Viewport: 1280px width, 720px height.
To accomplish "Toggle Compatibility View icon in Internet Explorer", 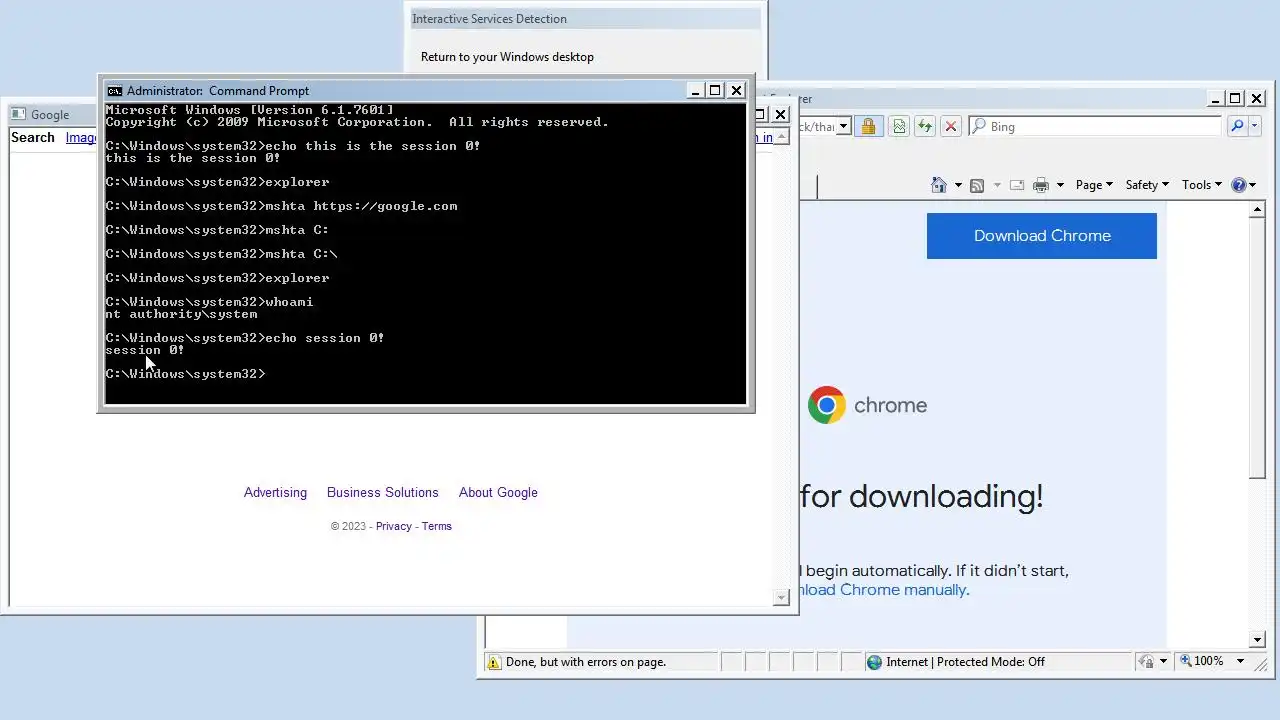I will pyautogui.click(x=899, y=126).
